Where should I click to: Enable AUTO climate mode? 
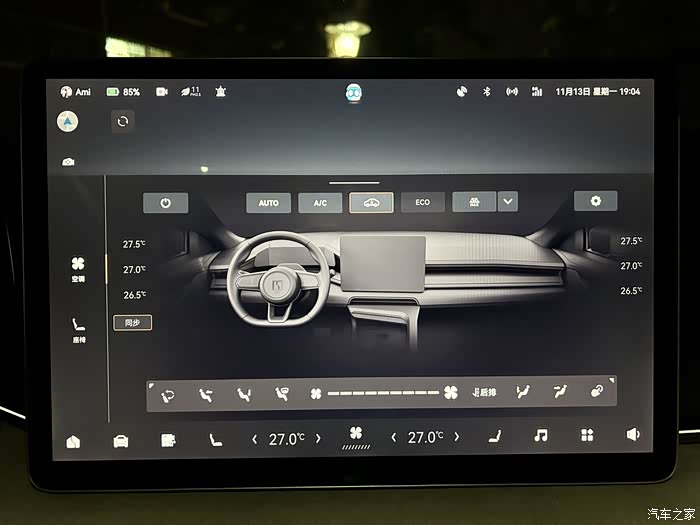268,203
